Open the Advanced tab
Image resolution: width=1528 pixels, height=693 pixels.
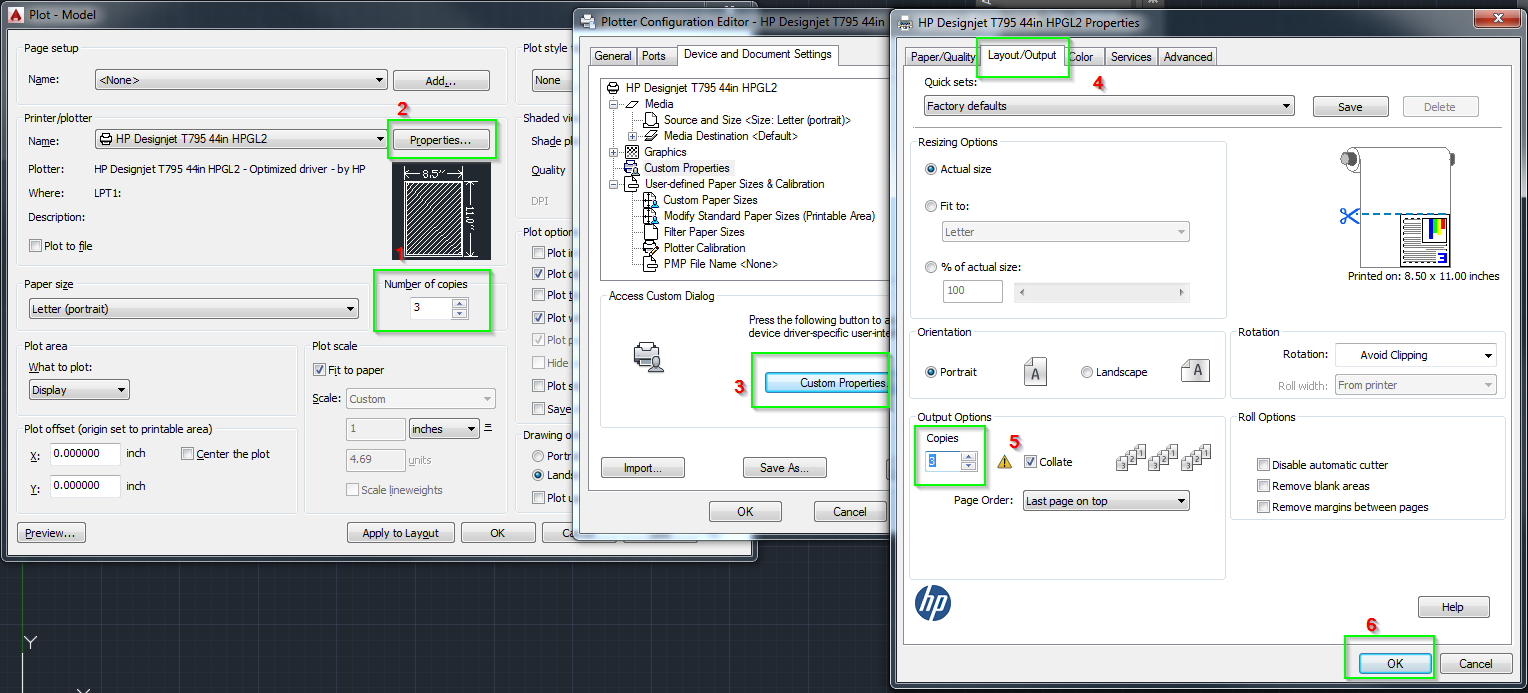(1188, 57)
